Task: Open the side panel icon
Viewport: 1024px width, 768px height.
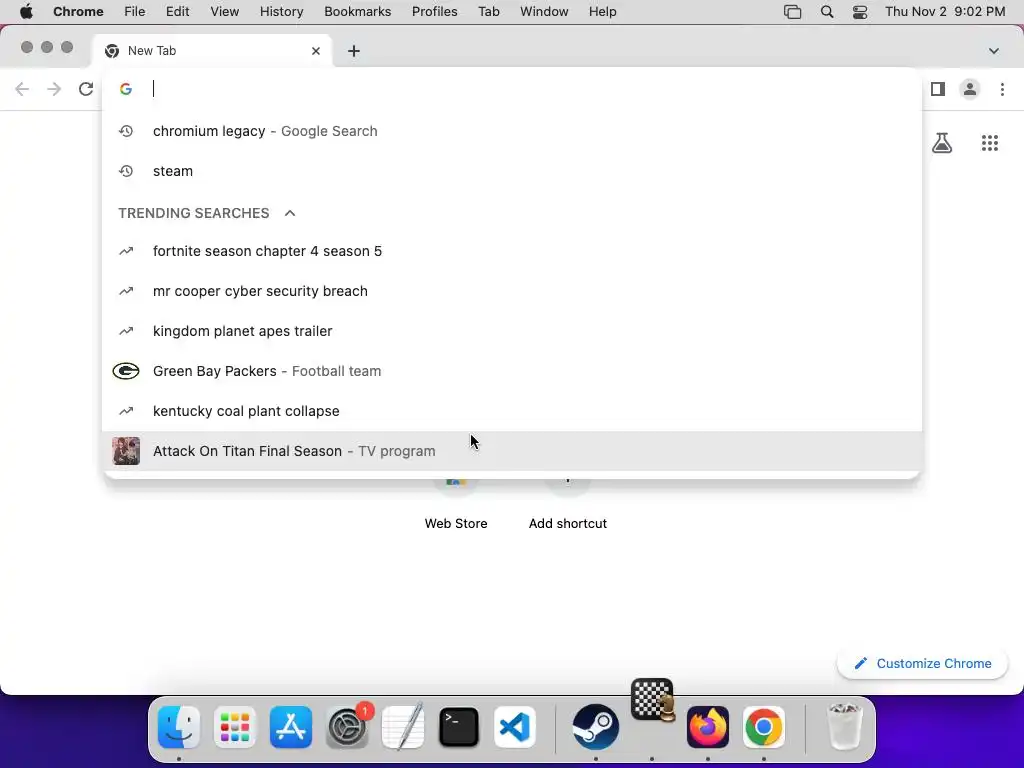Action: pyautogui.click(x=938, y=89)
